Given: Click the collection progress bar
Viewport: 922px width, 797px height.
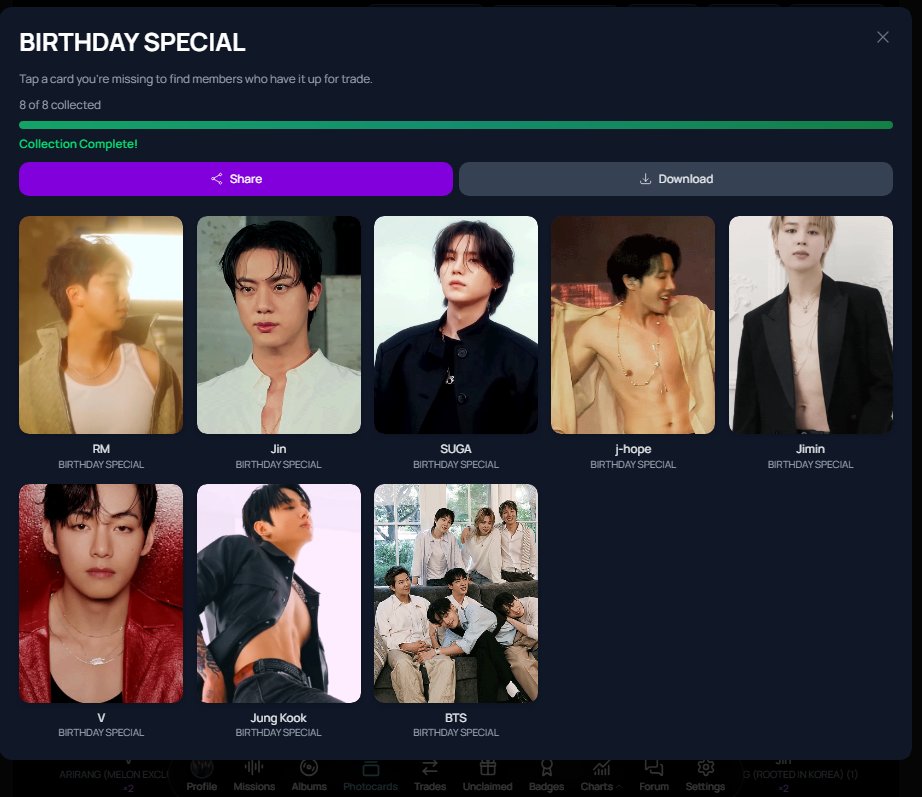Looking at the screenshot, I should [456, 125].
